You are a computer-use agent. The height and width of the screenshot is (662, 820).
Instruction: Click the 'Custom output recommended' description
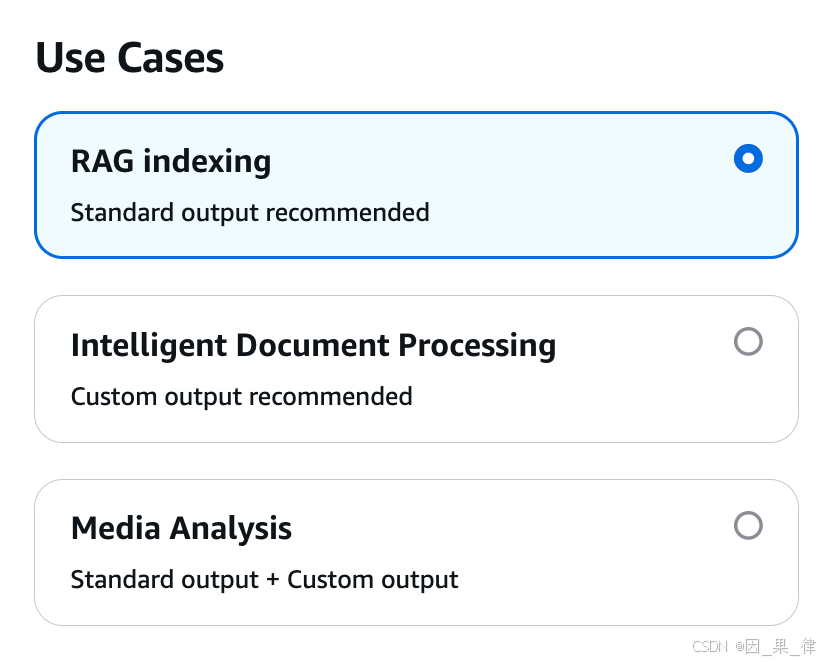[x=242, y=397]
